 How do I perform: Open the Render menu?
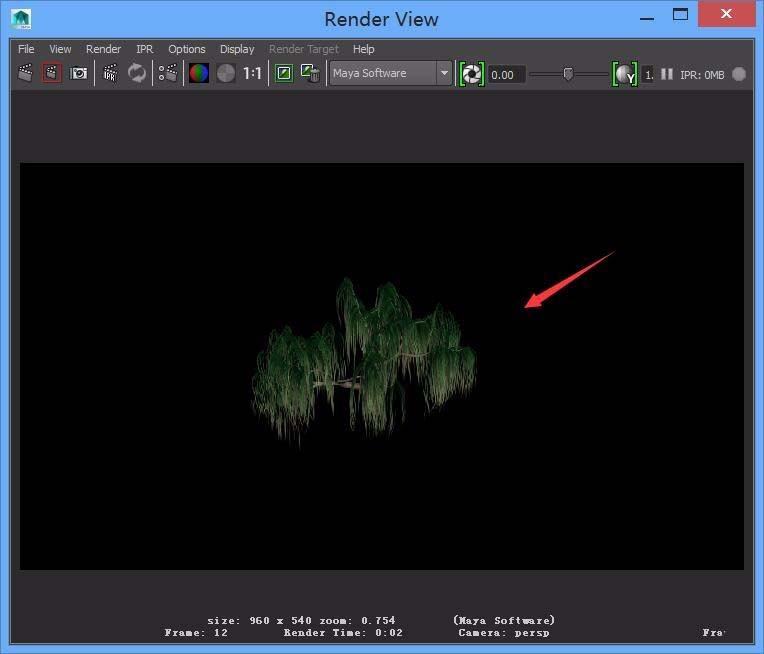tap(103, 49)
